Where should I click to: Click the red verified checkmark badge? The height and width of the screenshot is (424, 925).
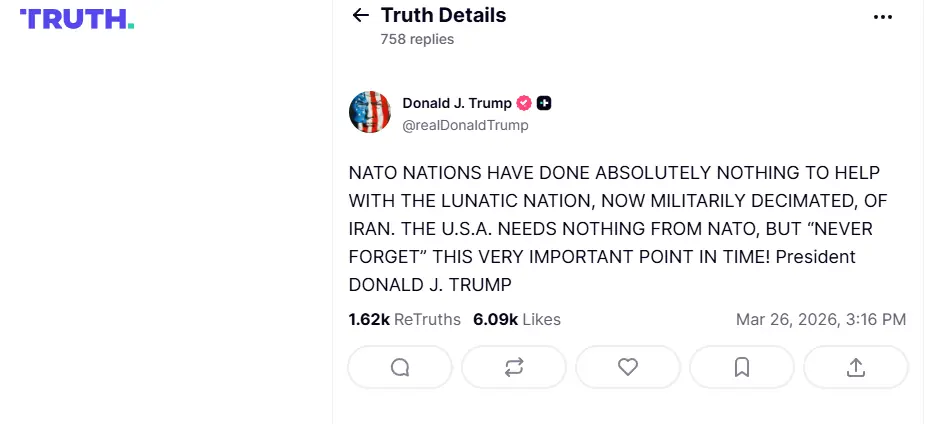[523, 103]
